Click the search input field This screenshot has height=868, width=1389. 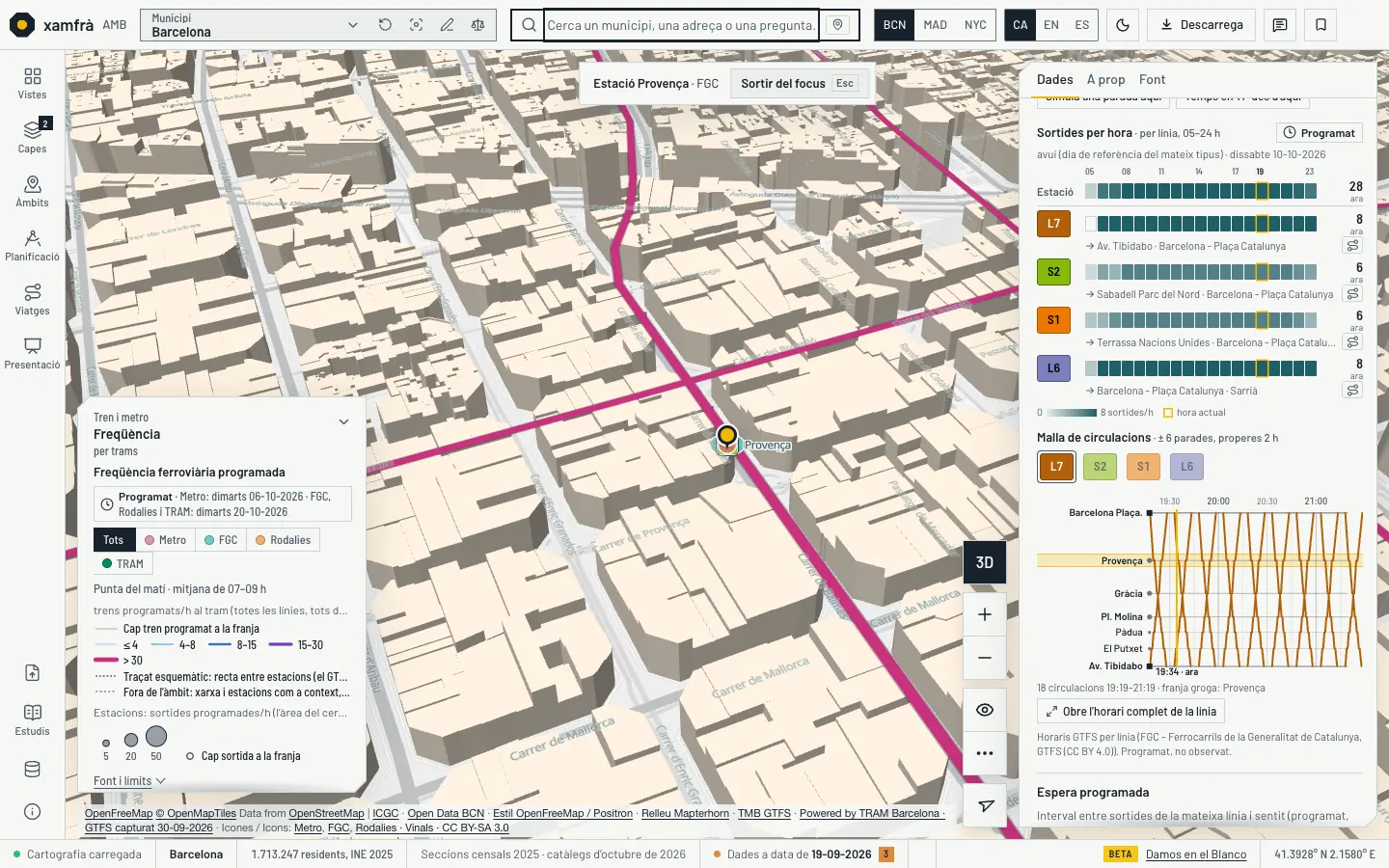[x=681, y=25]
